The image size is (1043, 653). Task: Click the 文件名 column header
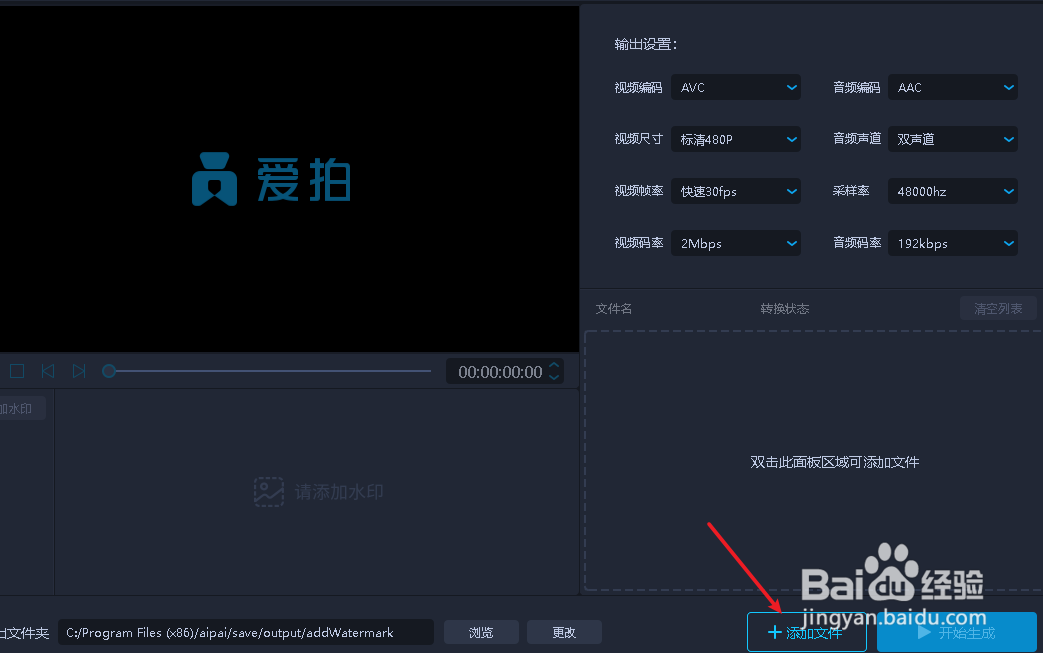tap(613, 309)
